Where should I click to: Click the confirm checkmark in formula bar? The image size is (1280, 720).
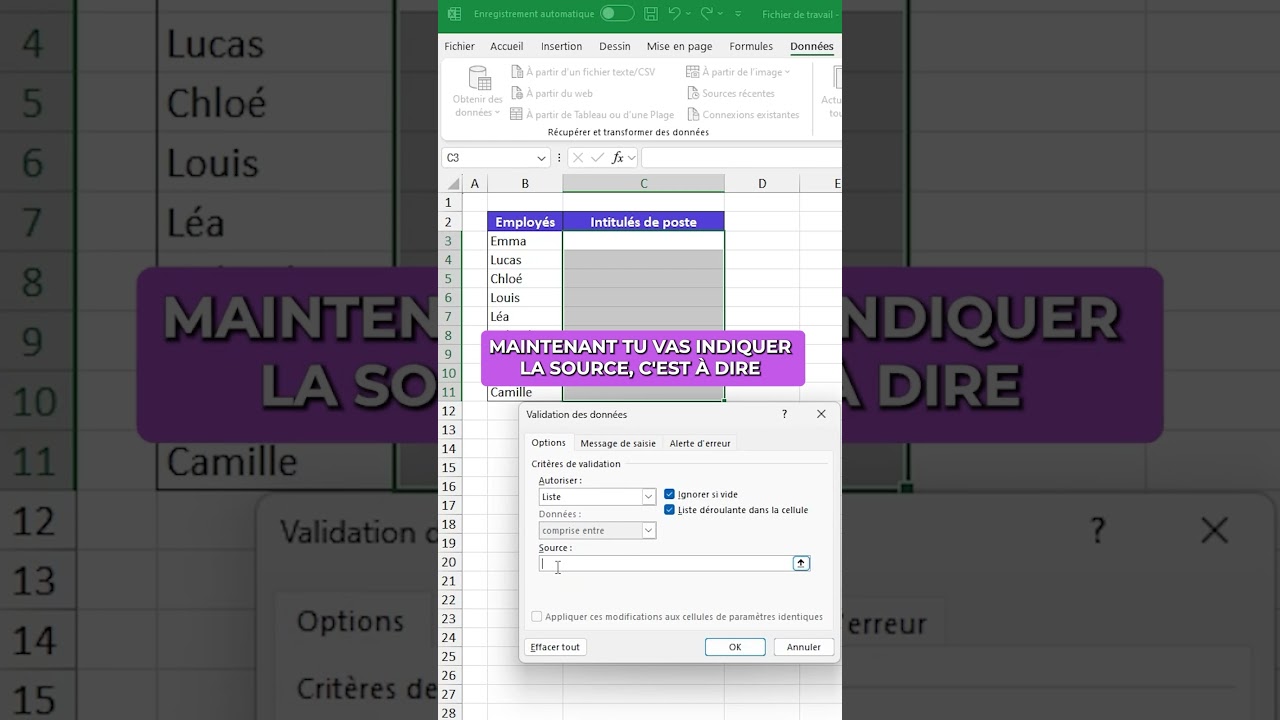tap(598, 158)
